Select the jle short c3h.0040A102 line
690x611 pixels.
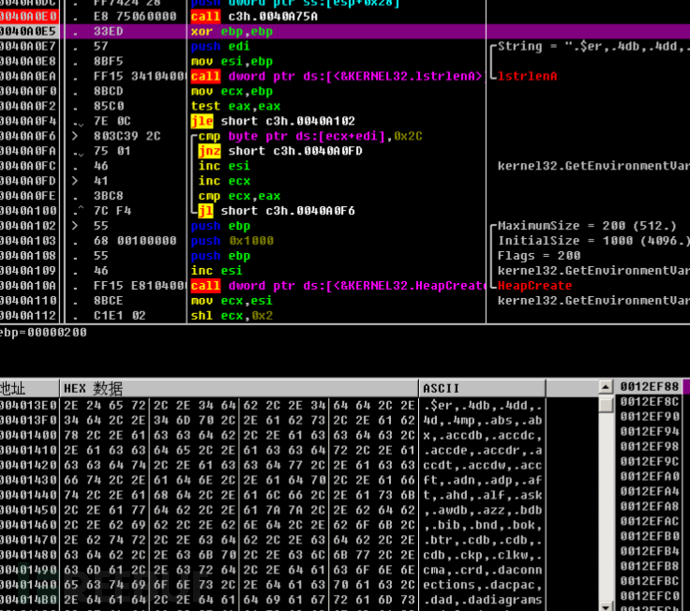click(x=263, y=121)
